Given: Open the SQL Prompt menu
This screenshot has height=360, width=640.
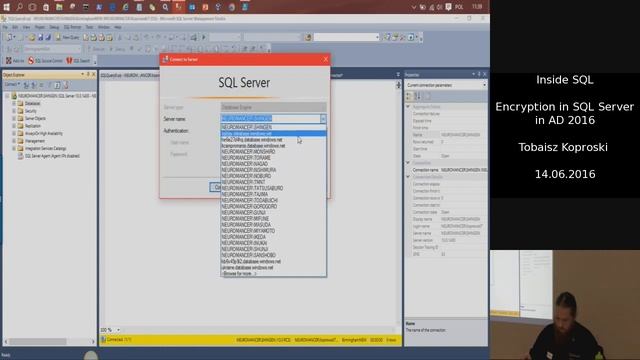Looking at the screenshot, I should [72, 27].
